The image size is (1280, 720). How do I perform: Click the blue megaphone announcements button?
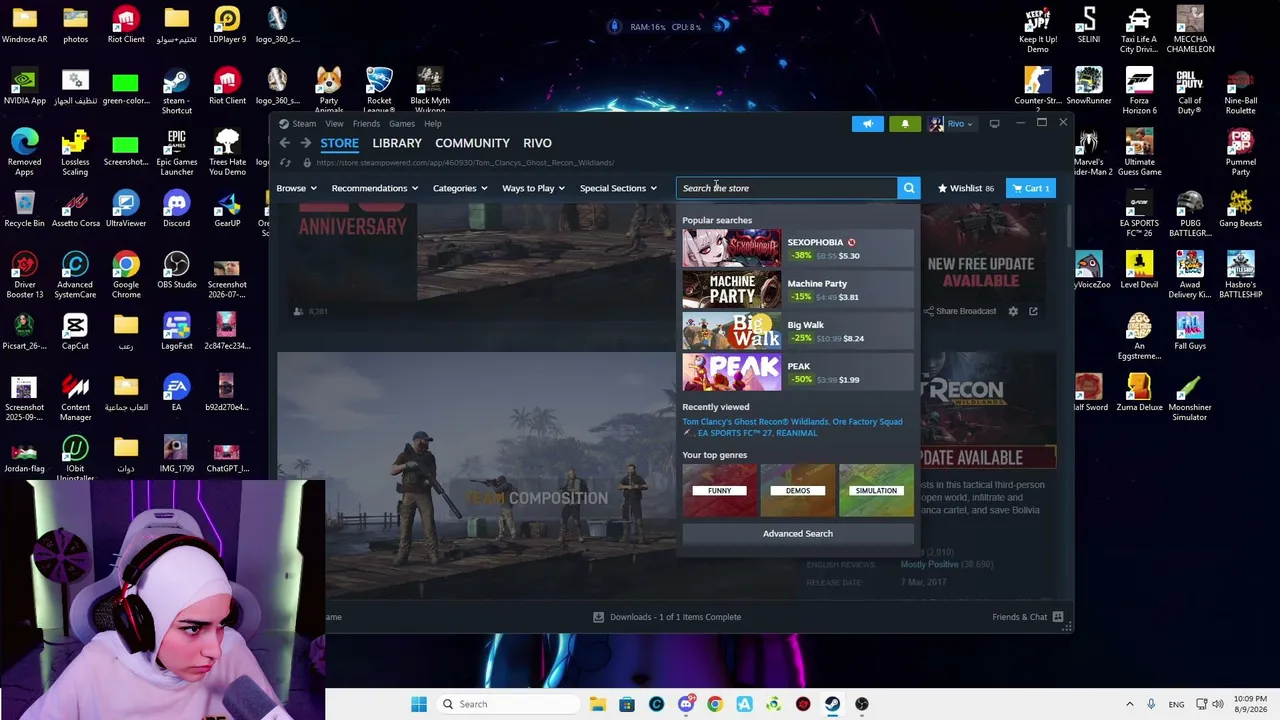pos(867,124)
